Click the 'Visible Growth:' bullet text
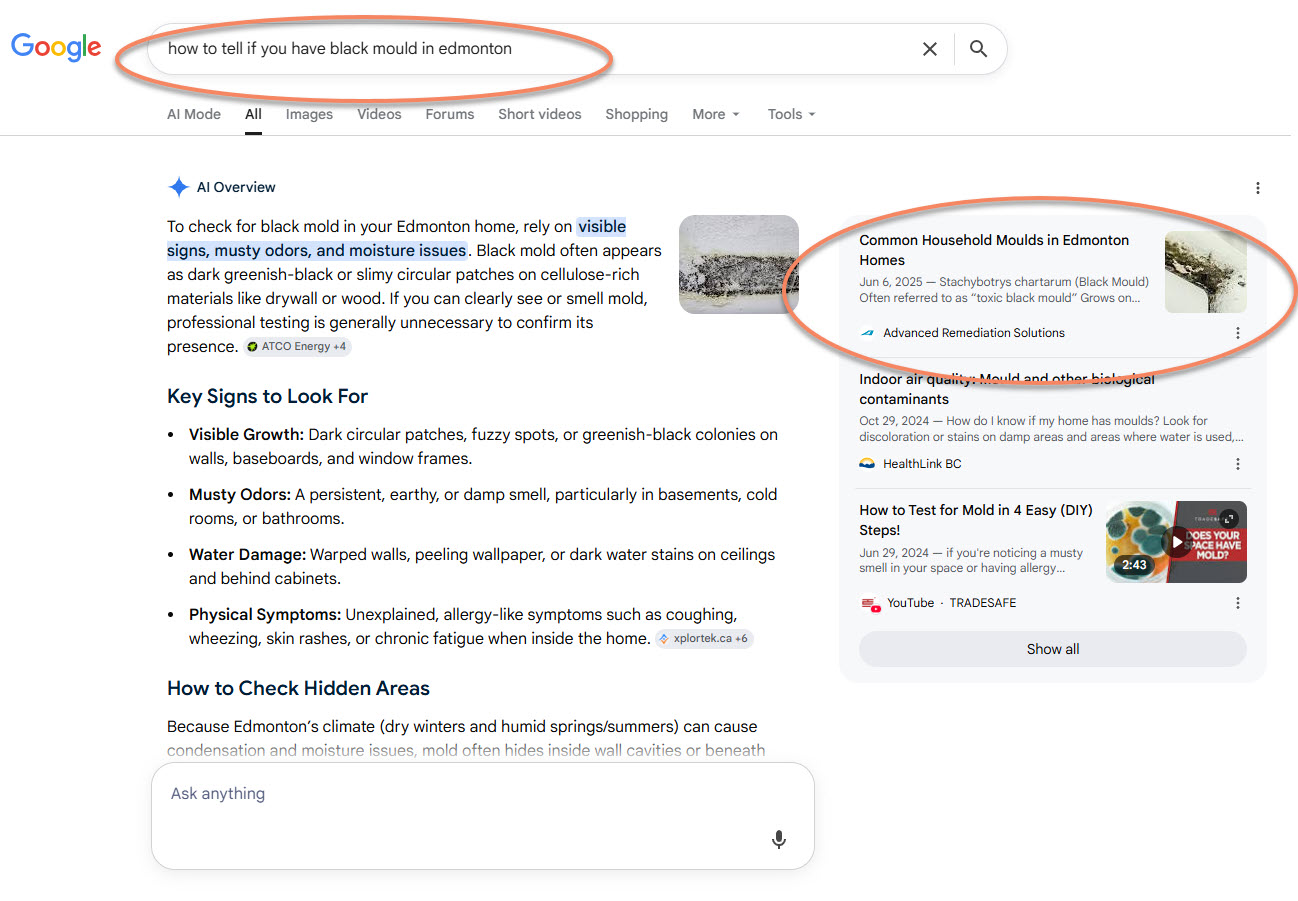 (246, 435)
